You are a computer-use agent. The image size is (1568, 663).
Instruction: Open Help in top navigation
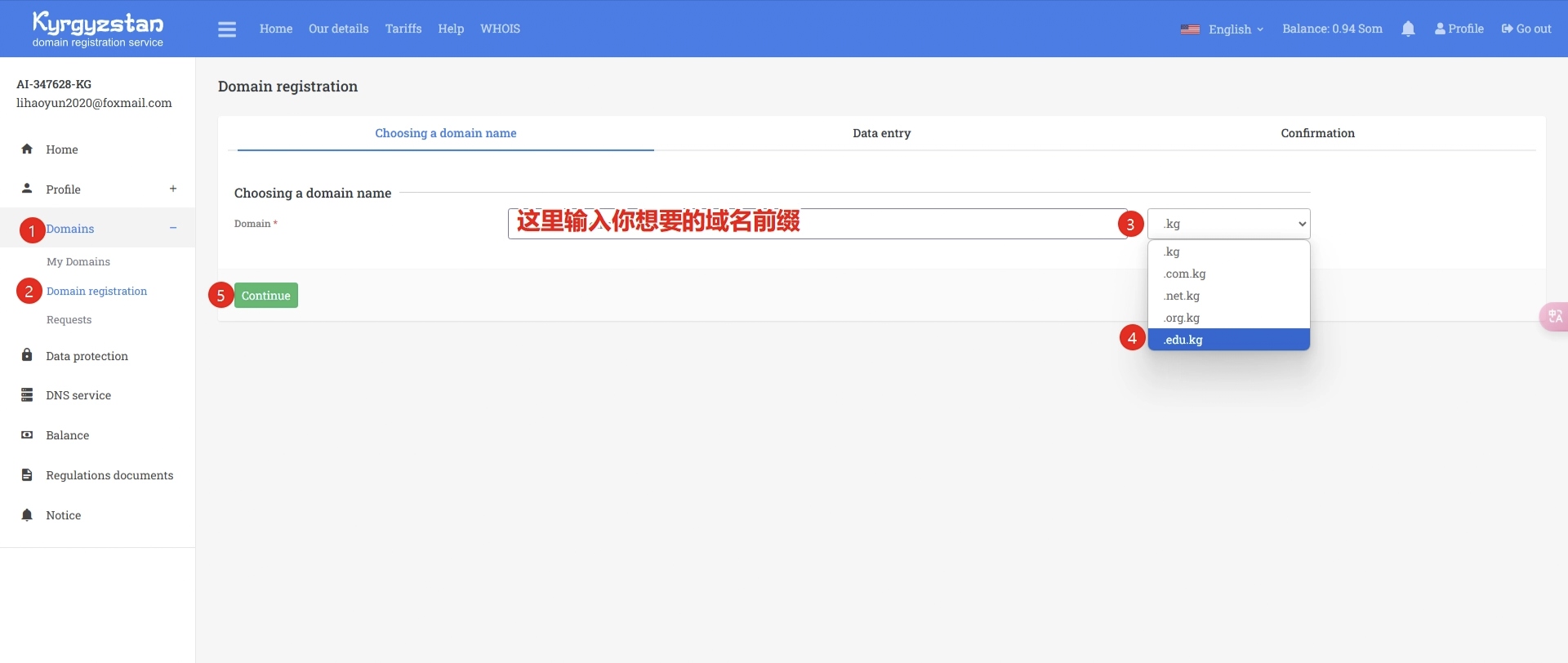[451, 29]
